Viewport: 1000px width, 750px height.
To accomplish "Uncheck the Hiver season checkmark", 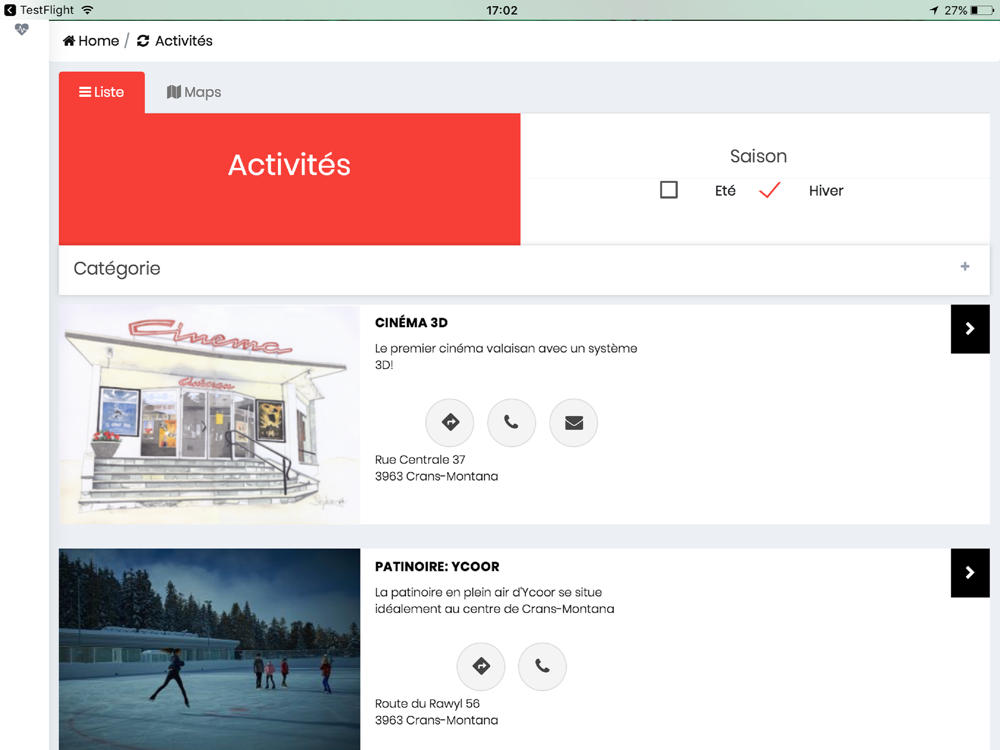I will 770,190.
